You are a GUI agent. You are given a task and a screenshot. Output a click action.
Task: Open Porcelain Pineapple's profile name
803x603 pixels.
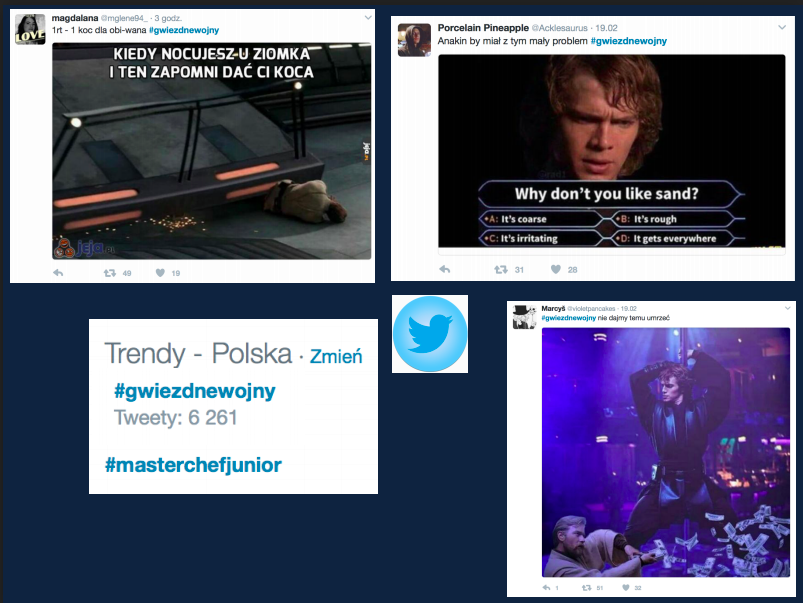point(483,28)
